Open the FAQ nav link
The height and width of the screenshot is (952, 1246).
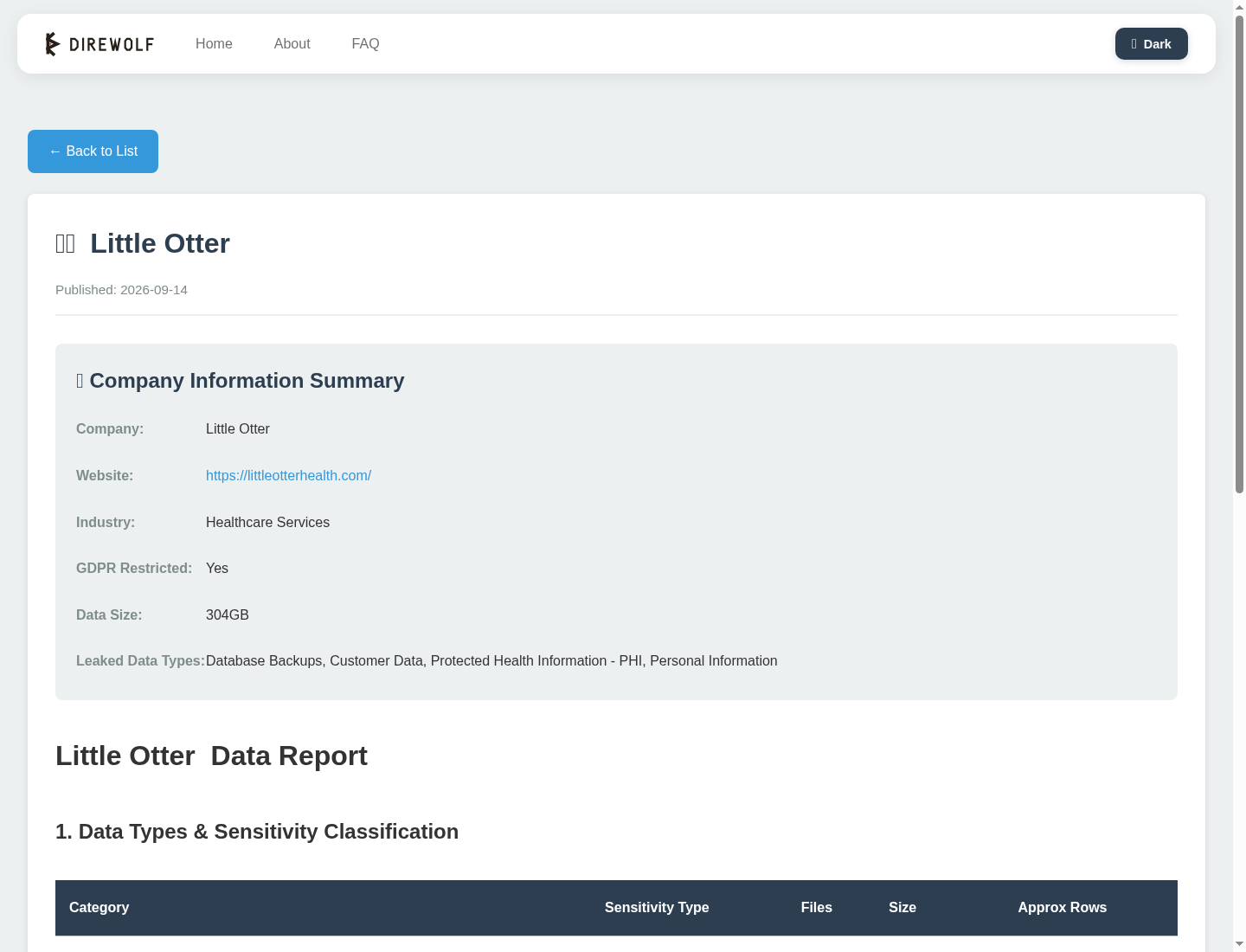[x=365, y=44]
